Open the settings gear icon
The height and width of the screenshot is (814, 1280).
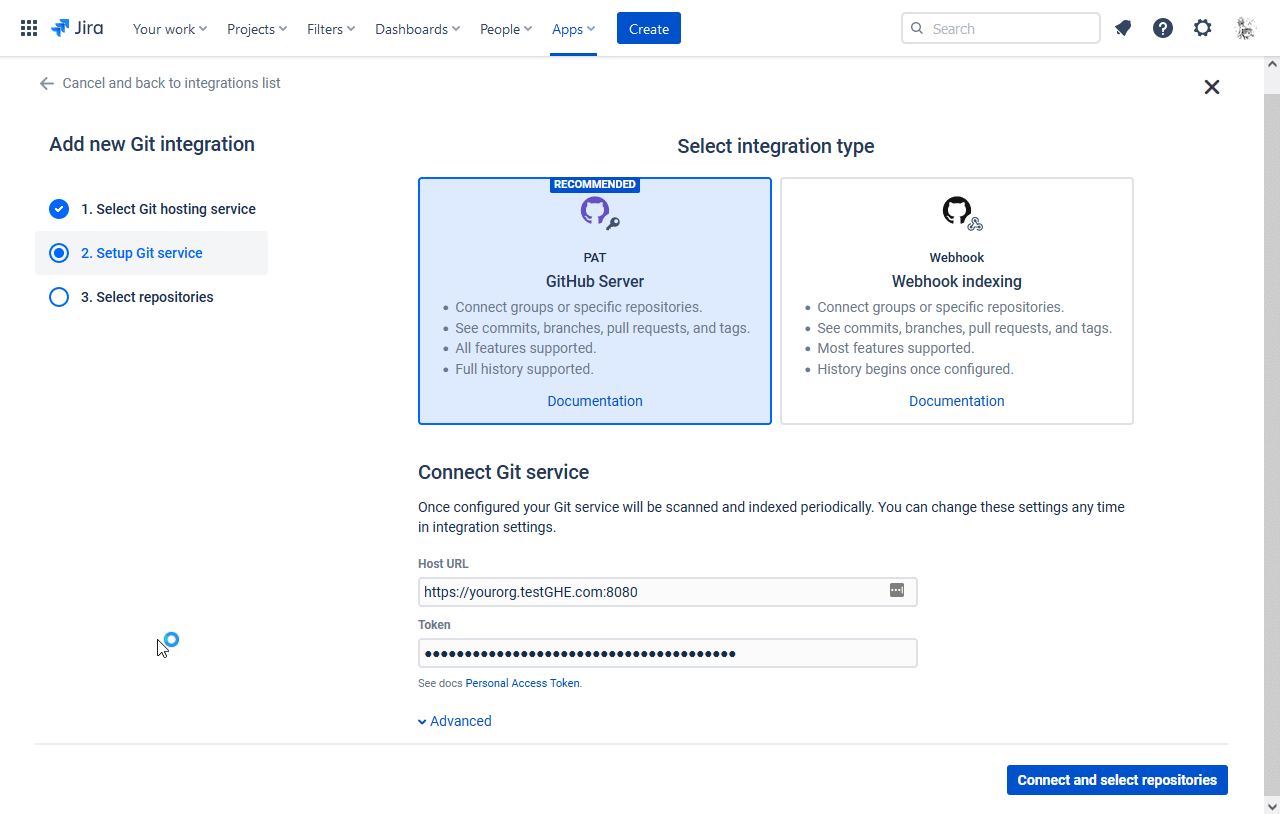pyautogui.click(x=1203, y=28)
